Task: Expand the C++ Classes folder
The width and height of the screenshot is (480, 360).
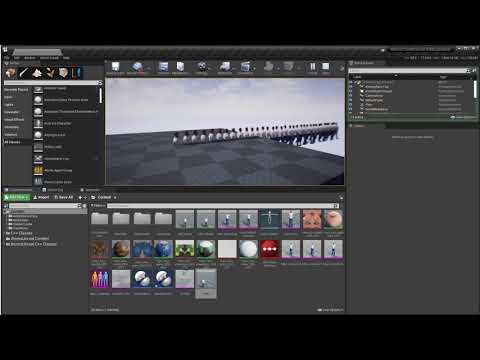Action: click(5, 233)
